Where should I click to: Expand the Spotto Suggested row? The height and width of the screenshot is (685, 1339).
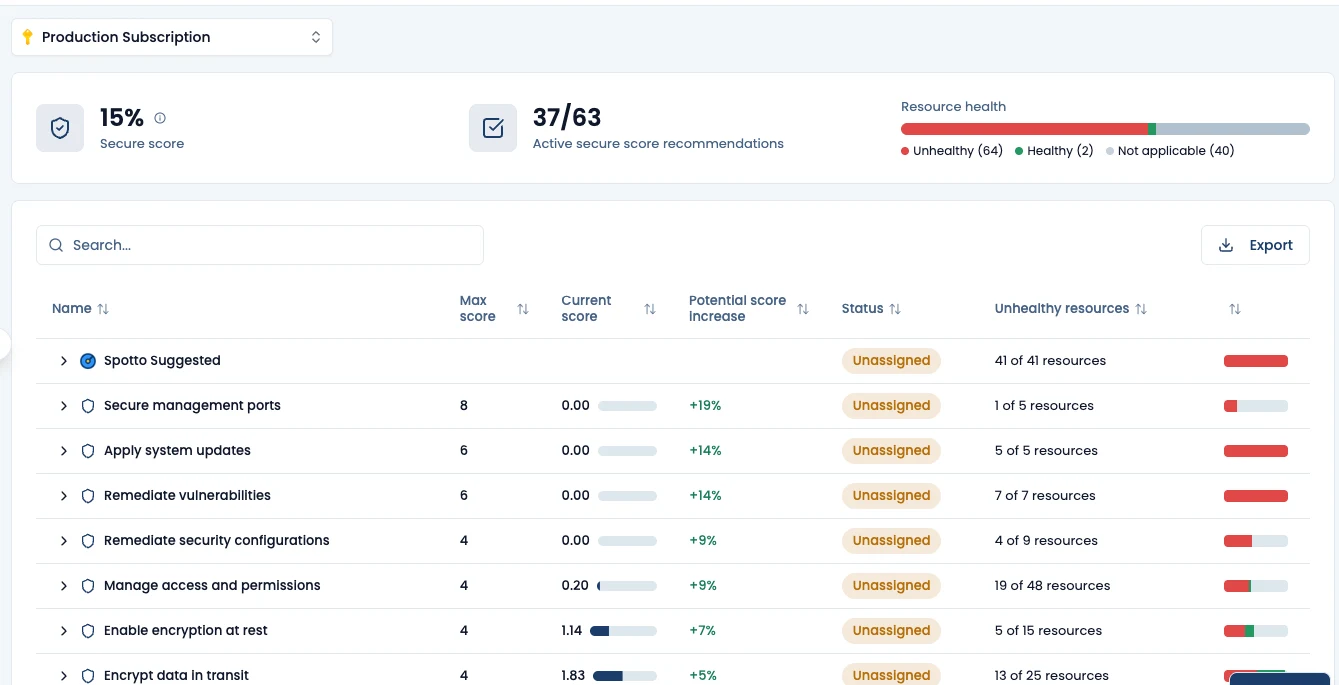point(63,361)
